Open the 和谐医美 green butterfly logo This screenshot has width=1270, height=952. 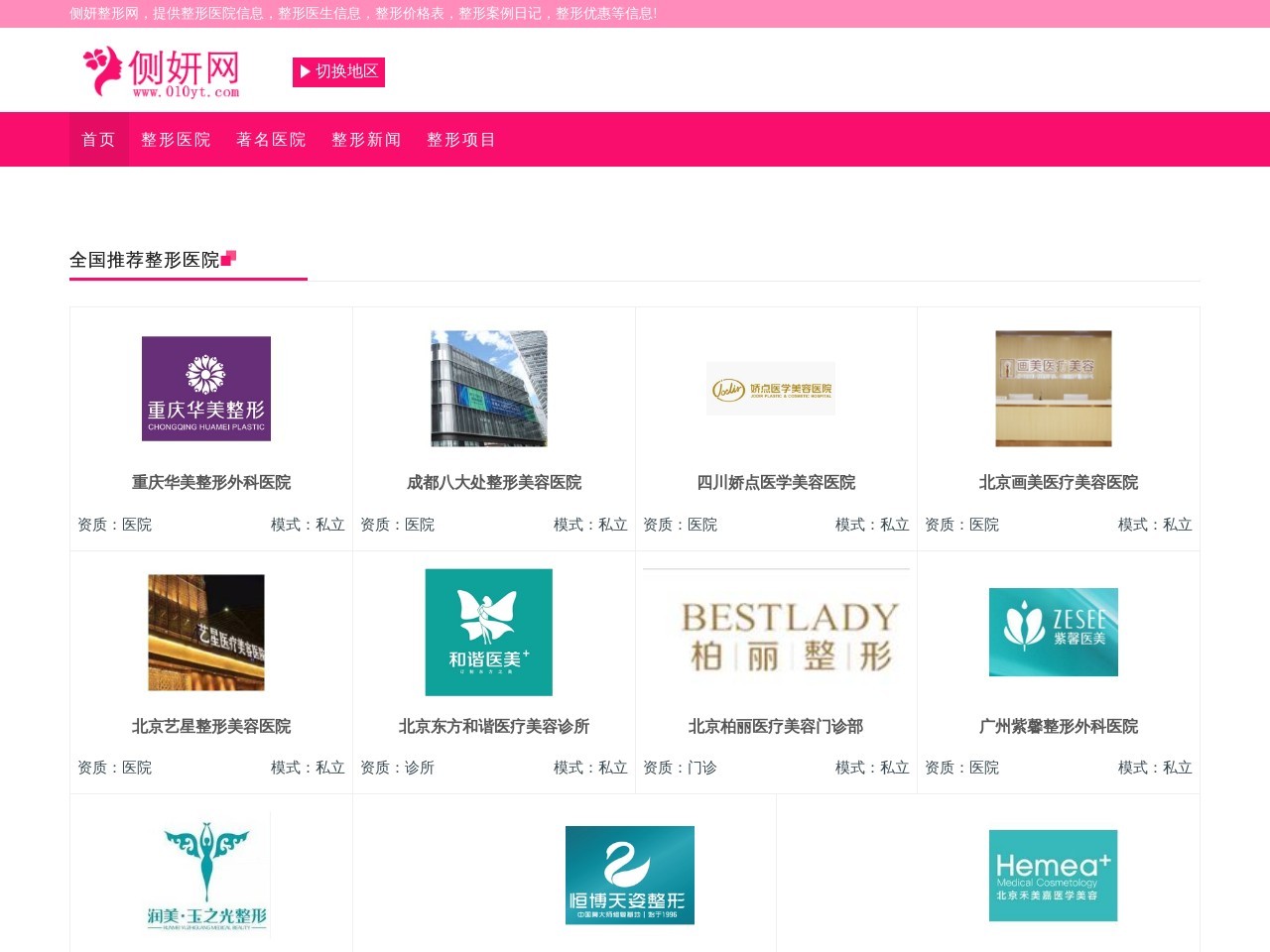click(x=489, y=633)
